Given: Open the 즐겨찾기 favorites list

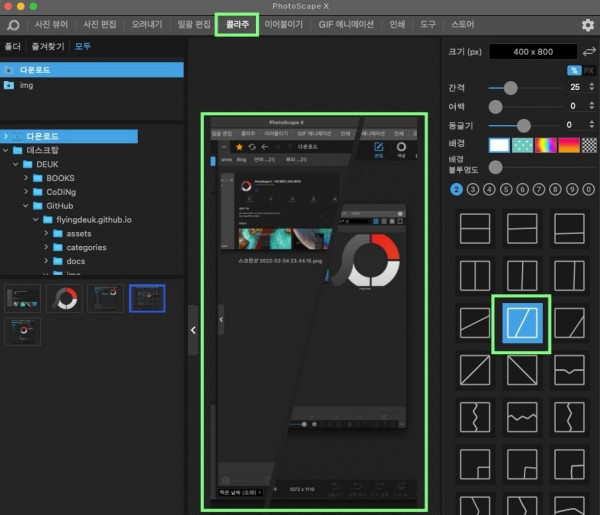Looking at the screenshot, I should pos(50,46).
